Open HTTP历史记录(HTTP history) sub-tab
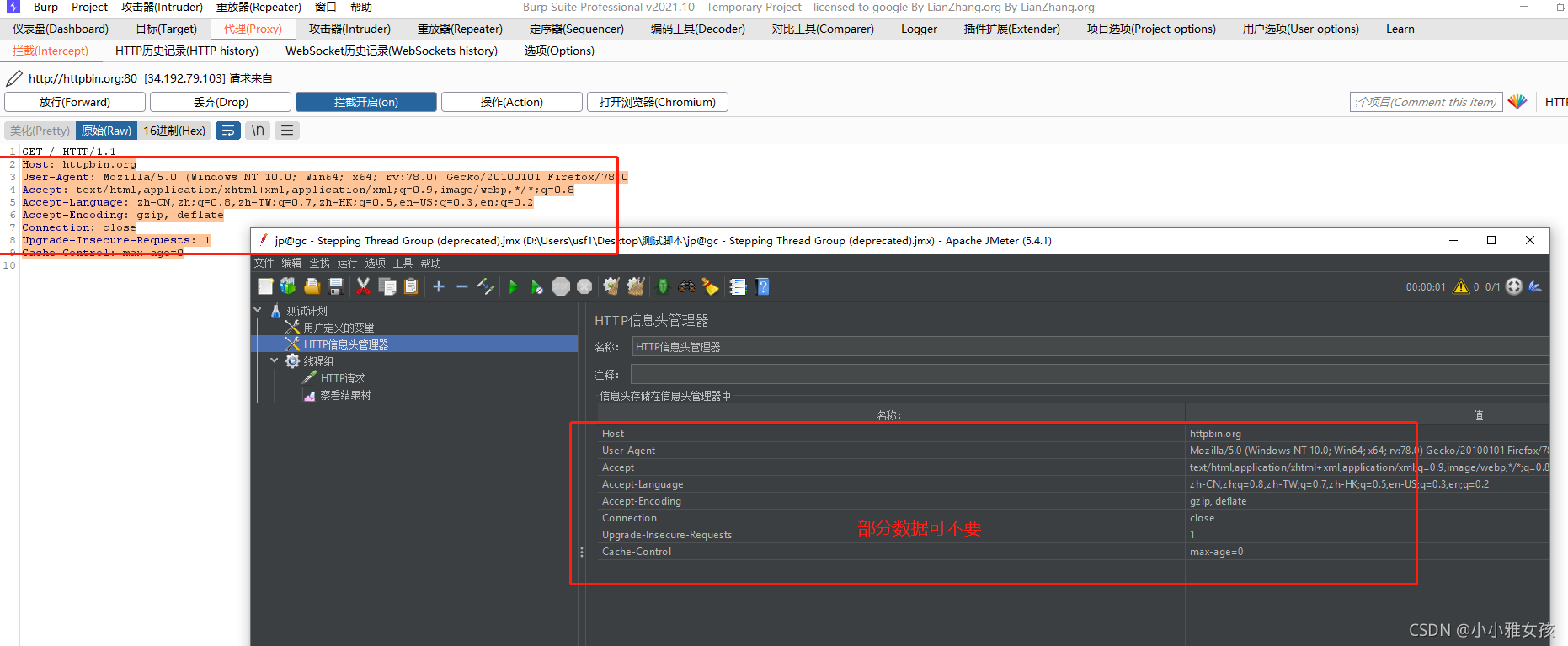 point(187,51)
